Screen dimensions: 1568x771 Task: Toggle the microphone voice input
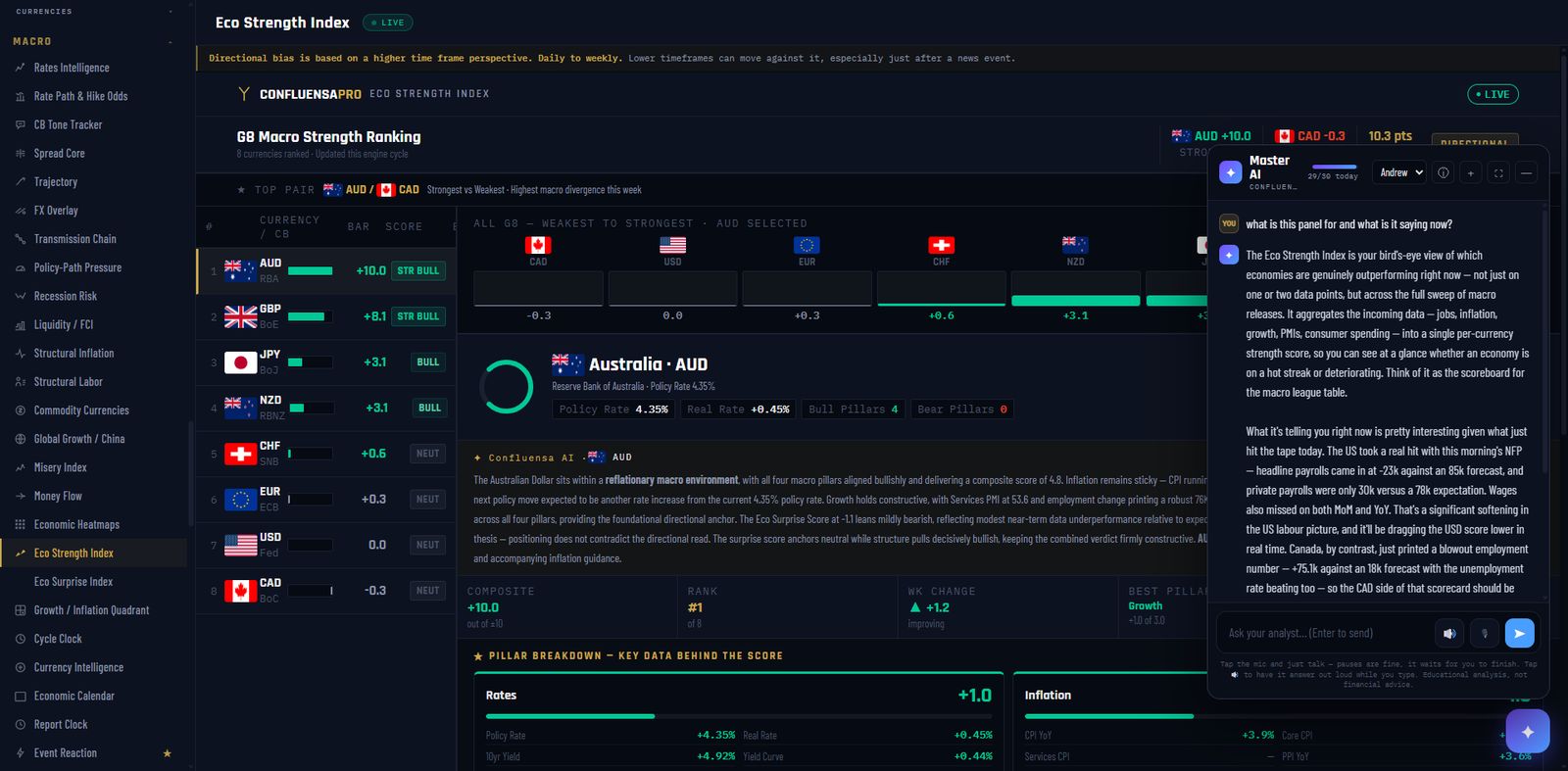click(1485, 633)
